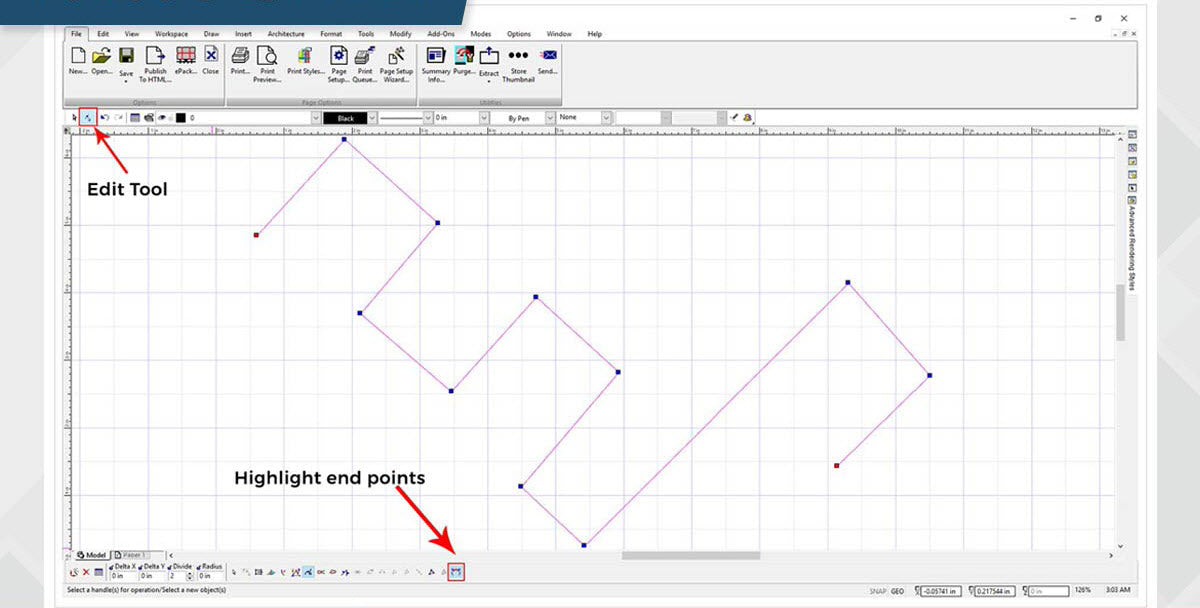1200x608 pixels.
Task: Open the None brush pattern dropdown
Action: 606,118
